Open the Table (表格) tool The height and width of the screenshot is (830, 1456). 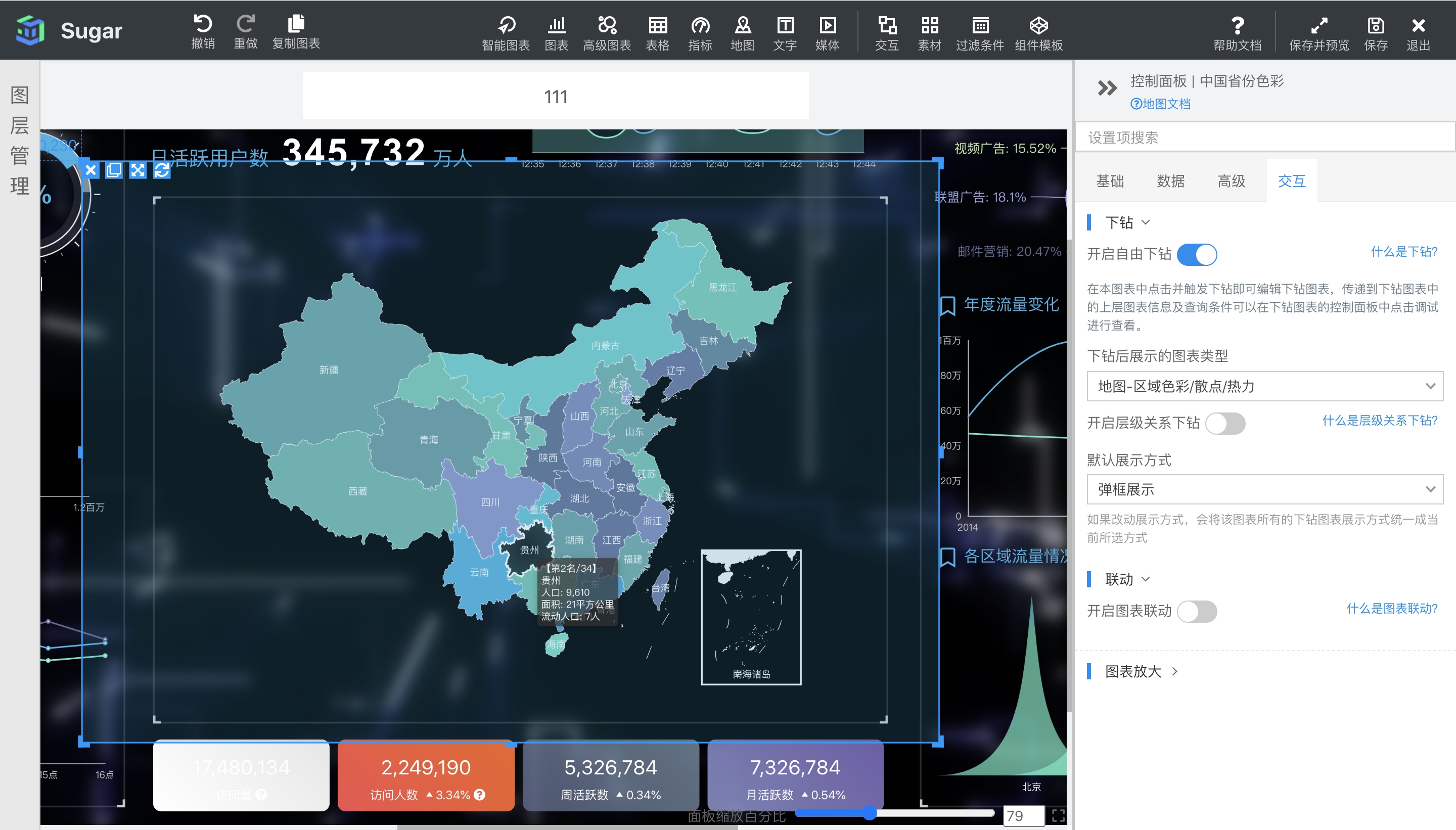pyautogui.click(x=657, y=33)
